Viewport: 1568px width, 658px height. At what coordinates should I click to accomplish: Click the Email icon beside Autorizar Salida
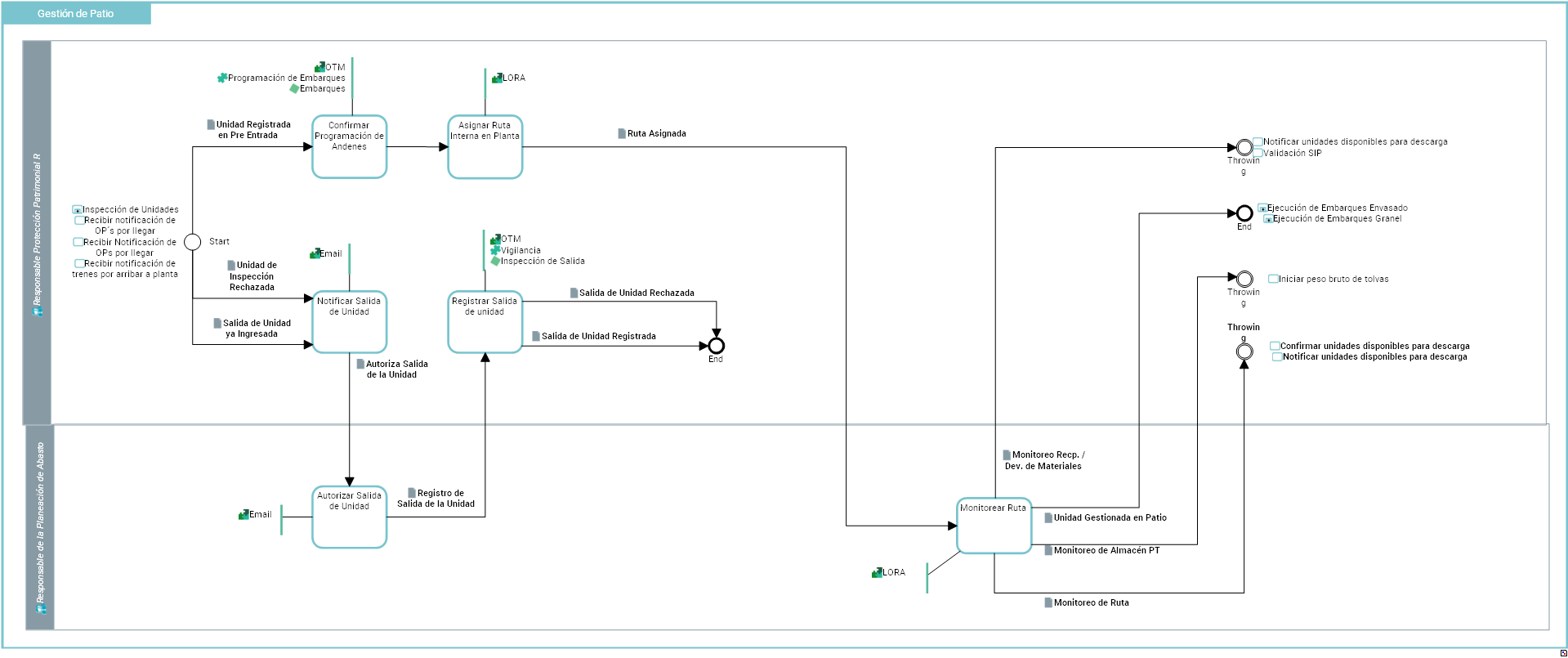tap(243, 514)
